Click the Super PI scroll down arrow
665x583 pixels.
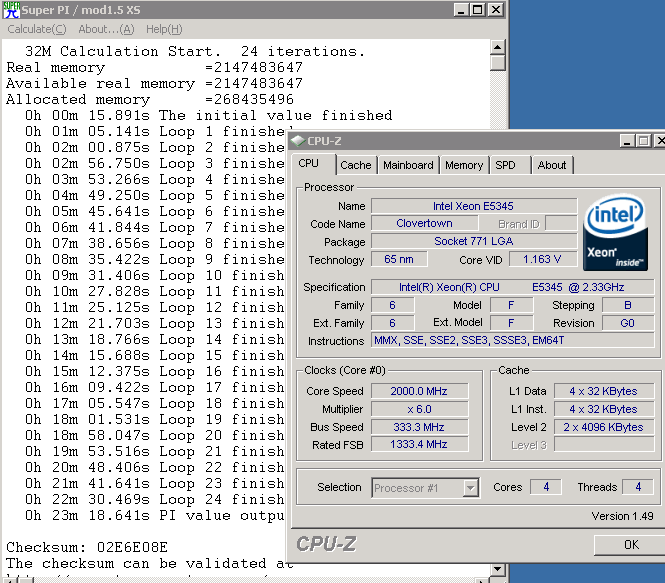click(x=497, y=568)
